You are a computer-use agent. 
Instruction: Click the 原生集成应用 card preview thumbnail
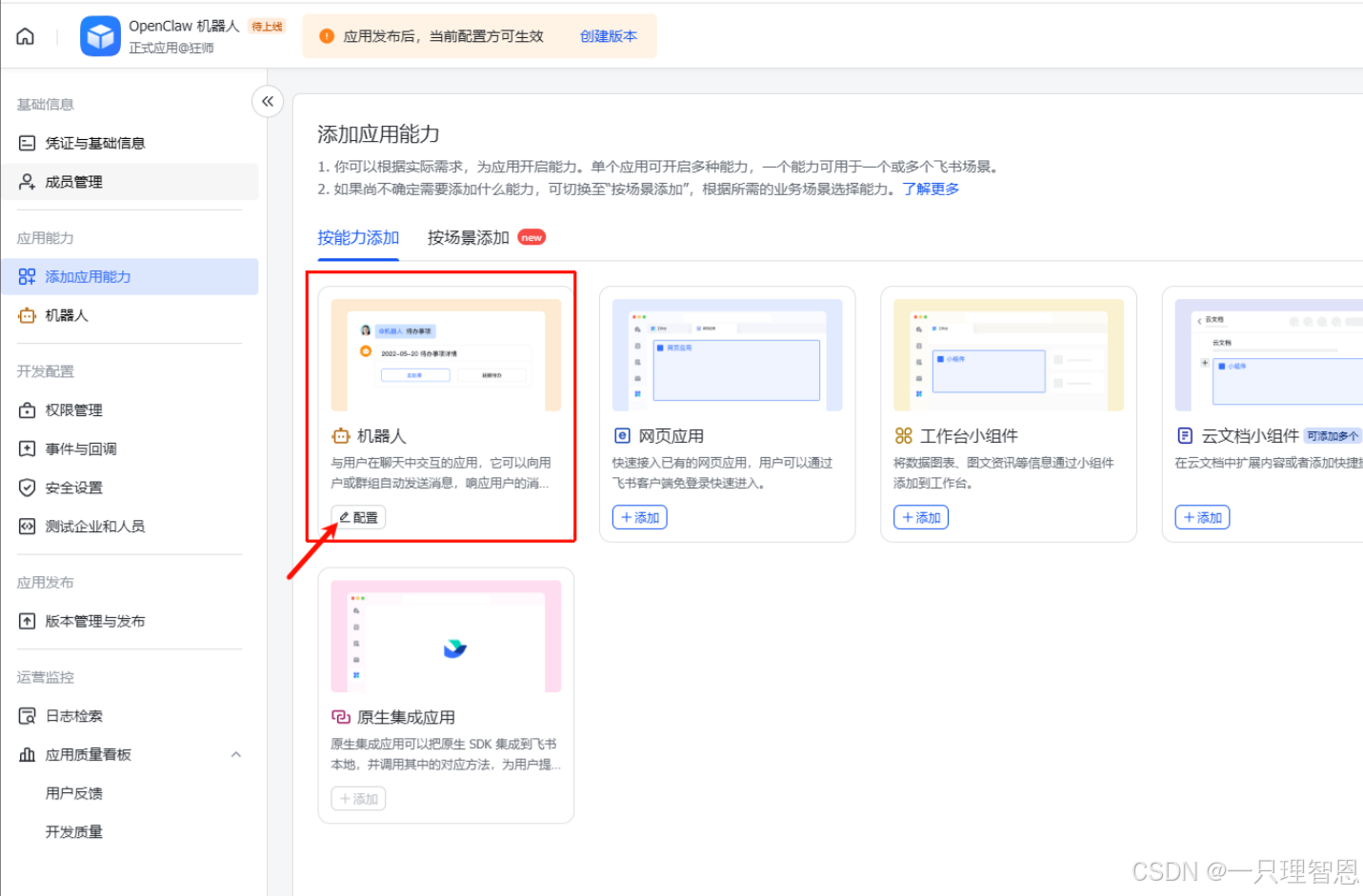(x=446, y=636)
